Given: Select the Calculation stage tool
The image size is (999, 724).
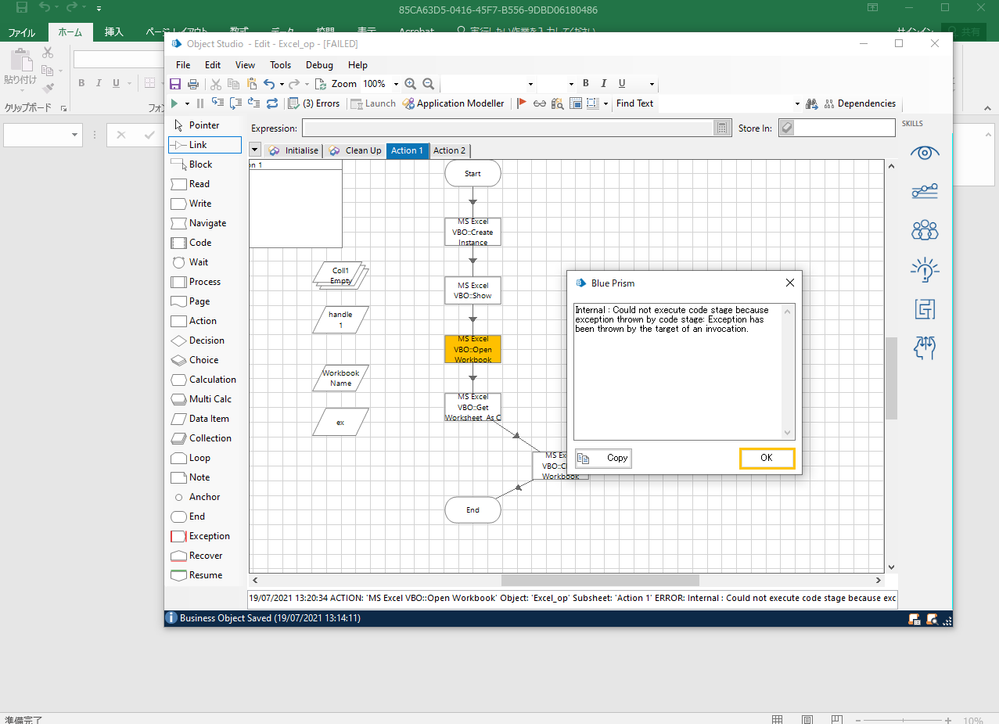Looking at the screenshot, I should (204, 380).
